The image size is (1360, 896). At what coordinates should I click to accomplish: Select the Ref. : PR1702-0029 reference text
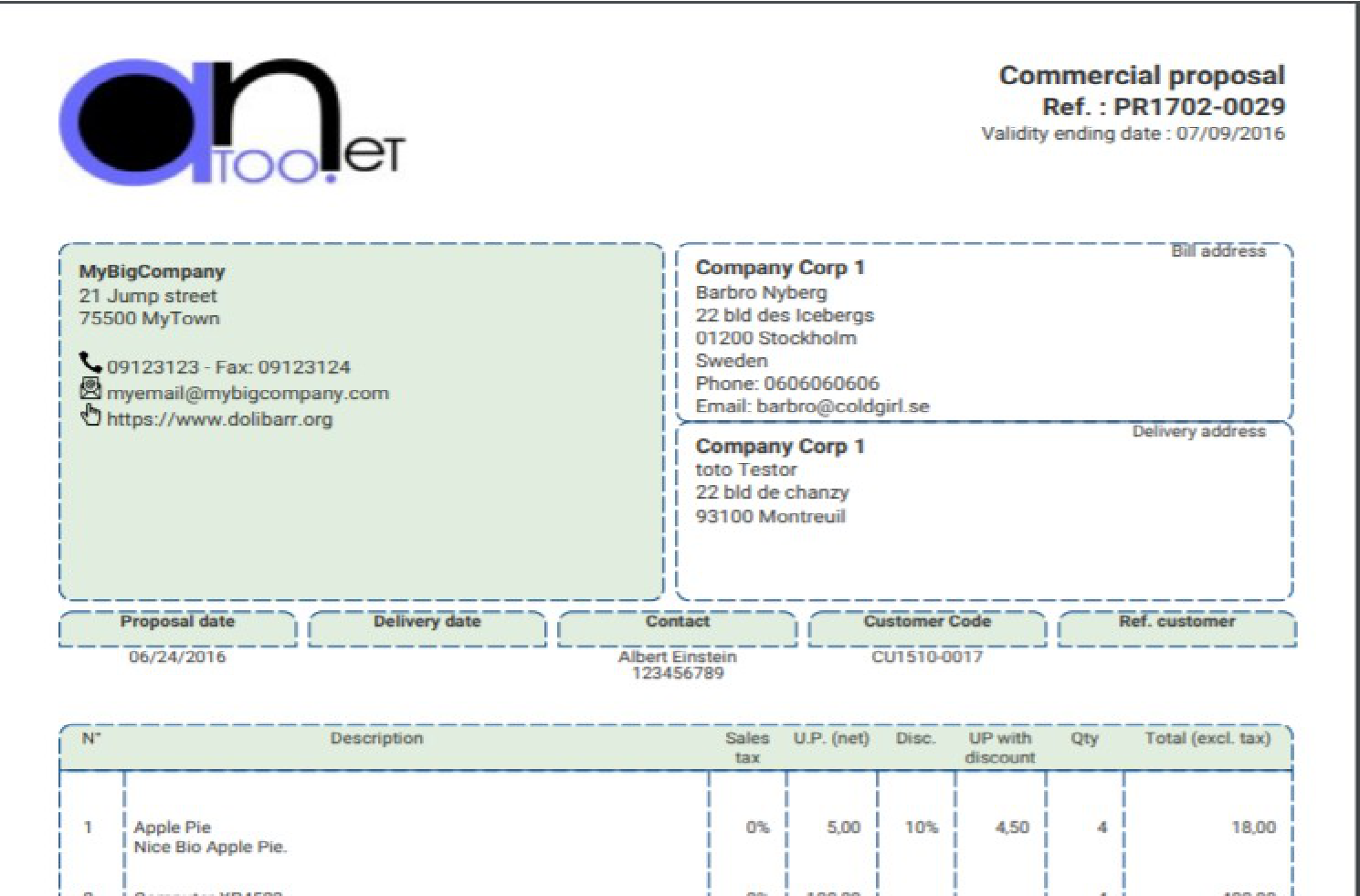click(1164, 107)
